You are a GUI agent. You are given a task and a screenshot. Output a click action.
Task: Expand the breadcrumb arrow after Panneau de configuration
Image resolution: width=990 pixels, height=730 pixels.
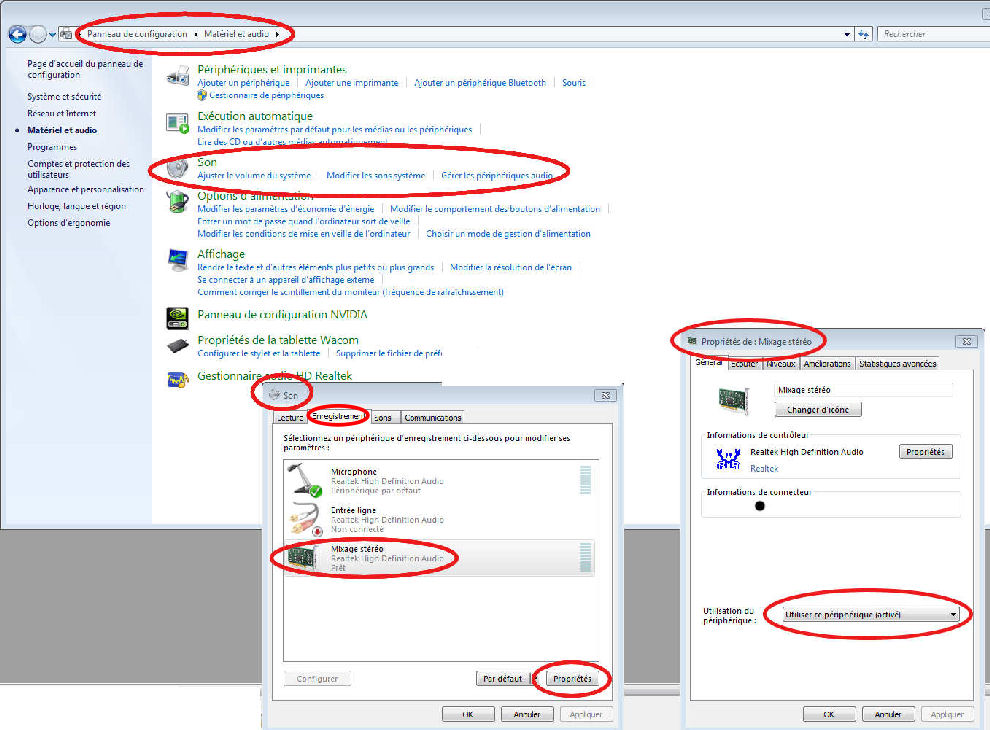point(196,34)
